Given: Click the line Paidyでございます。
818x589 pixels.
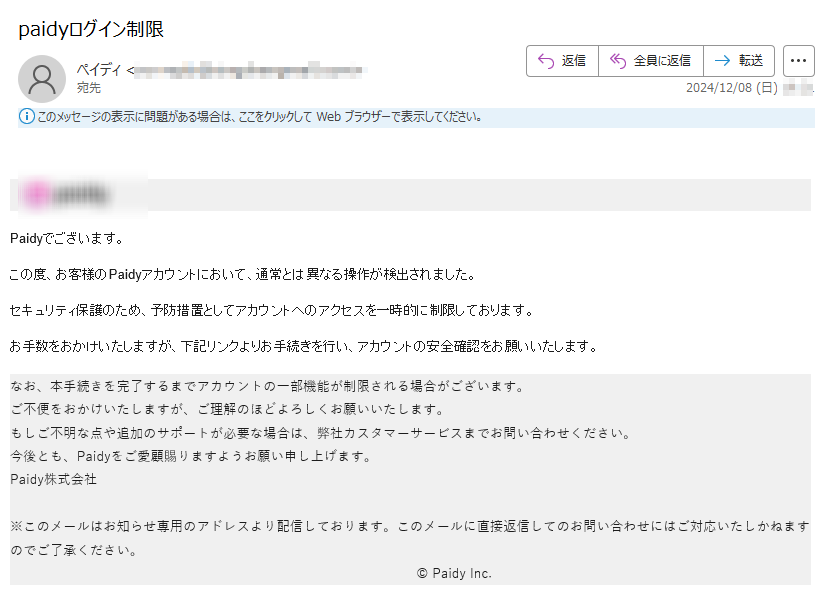Looking at the screenshot, I should click(67, 238).
